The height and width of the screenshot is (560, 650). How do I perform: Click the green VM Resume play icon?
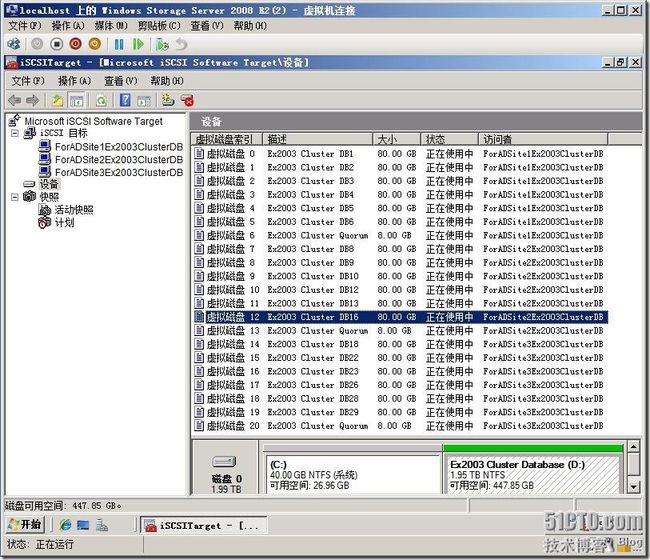pos(135,44)
